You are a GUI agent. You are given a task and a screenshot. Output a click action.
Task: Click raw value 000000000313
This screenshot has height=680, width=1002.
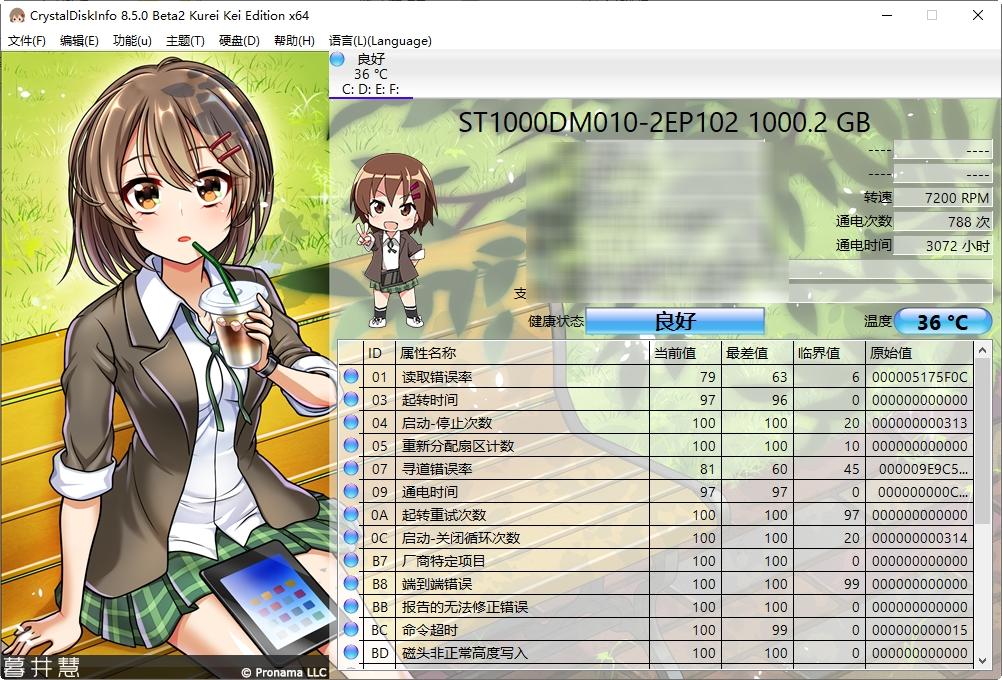pyautogui.click(x=920, y=423)
